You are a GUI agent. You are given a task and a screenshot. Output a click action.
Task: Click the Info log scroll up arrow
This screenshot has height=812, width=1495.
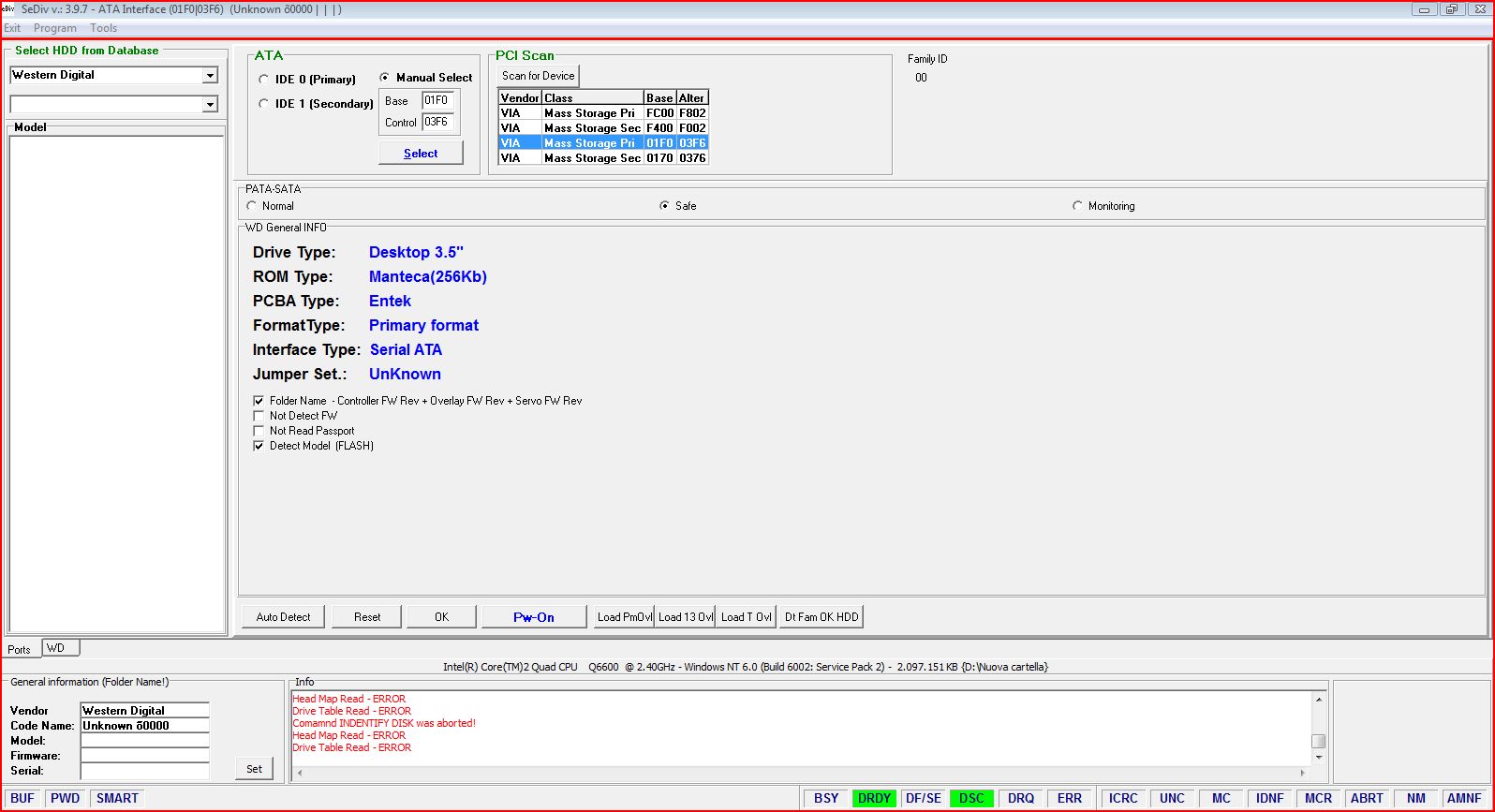coord(1319,700)
